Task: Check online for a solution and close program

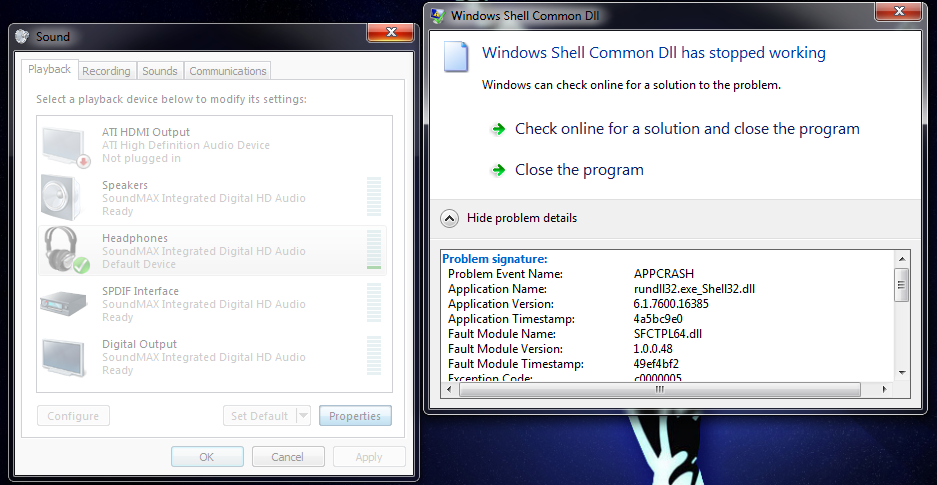Action: (687, 129)
